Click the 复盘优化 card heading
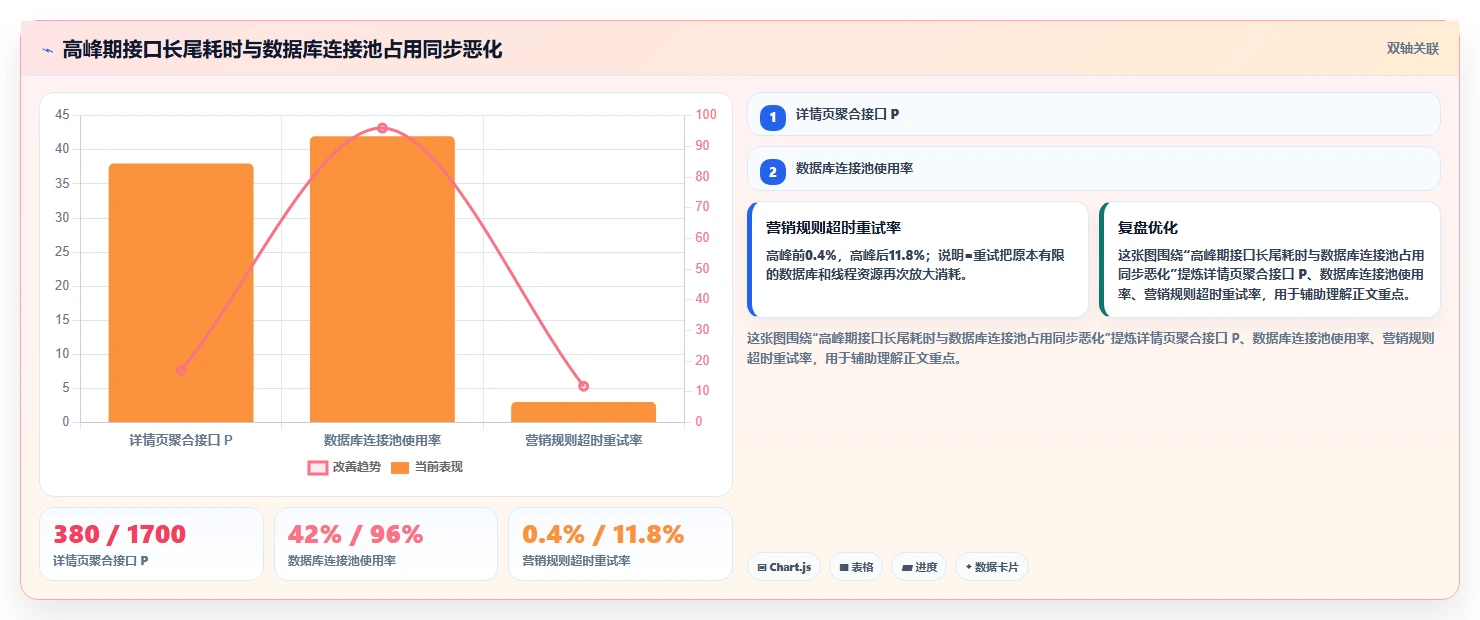Image resolution: width=1480 pixels, height=620 pixels. click(x=1148, y=228)
